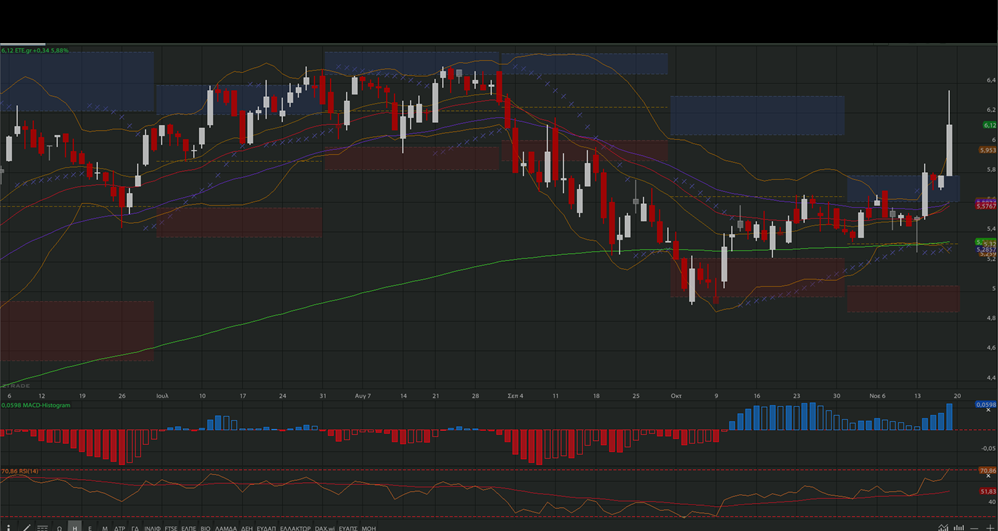998x531 pixels.
Task: Click the 'Νοε 6' date on time axis
Action: coord(878,395)
